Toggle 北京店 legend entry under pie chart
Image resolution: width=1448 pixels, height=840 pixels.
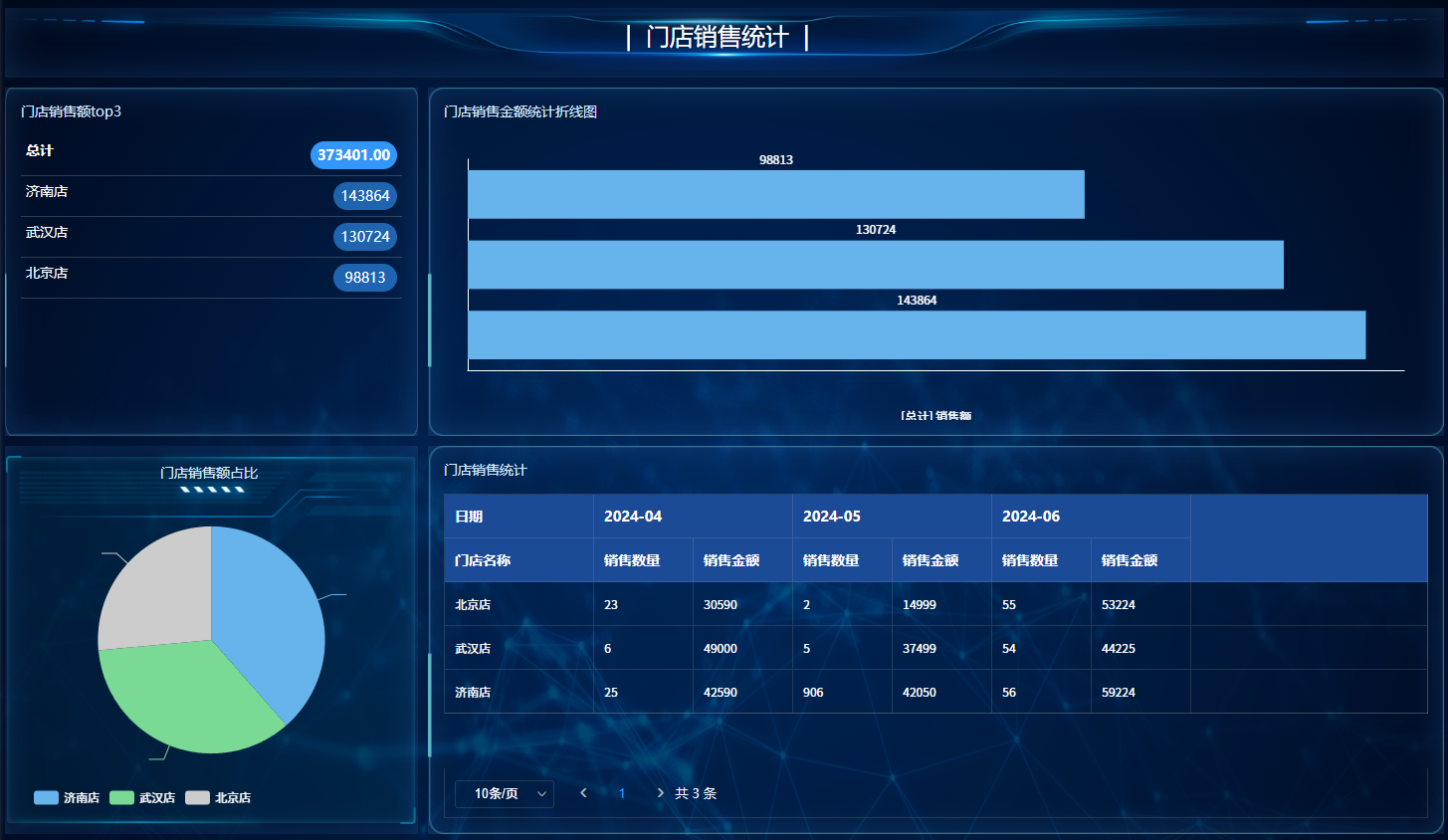(218, 797)
